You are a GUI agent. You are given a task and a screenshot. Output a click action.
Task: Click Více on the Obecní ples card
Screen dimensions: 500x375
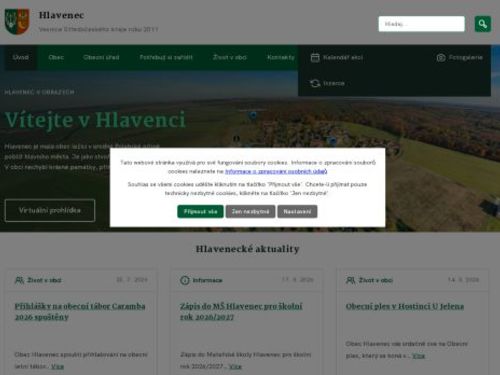point(419,356)
